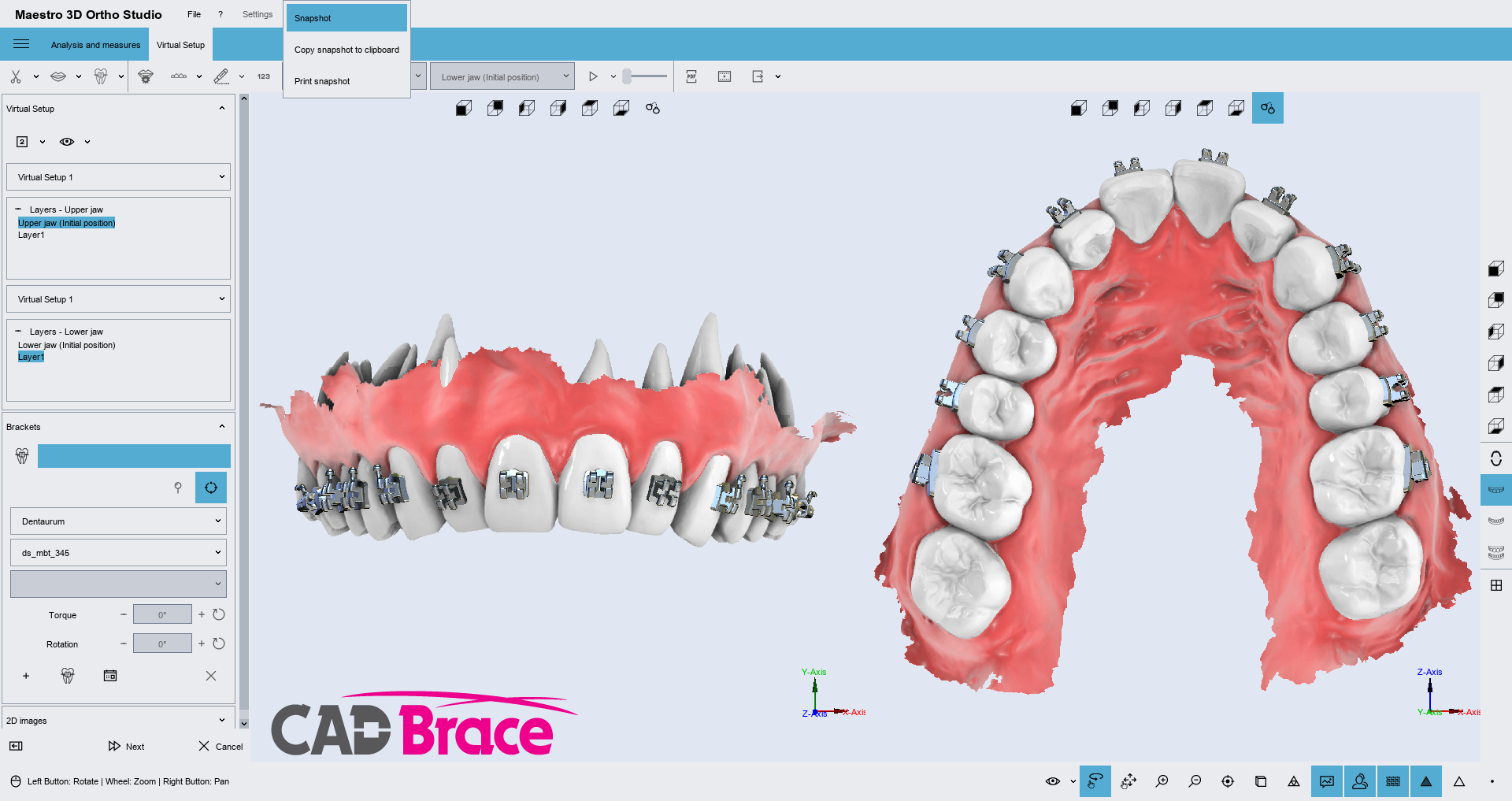Open the hamburger menu icon
The height and width of the screenshot is (801, 1512).
coord(21,44)
